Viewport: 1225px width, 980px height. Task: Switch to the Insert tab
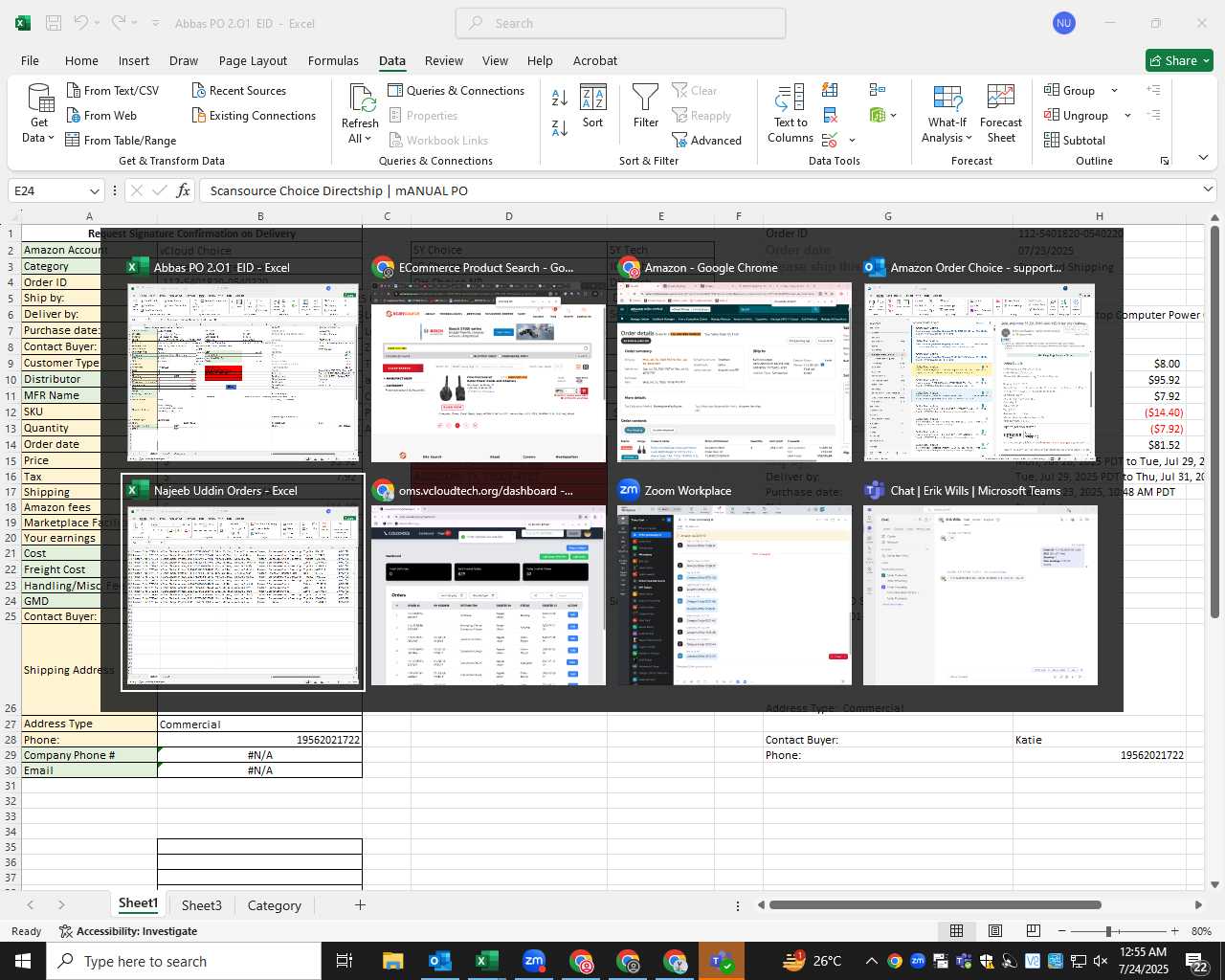(134, 60)
